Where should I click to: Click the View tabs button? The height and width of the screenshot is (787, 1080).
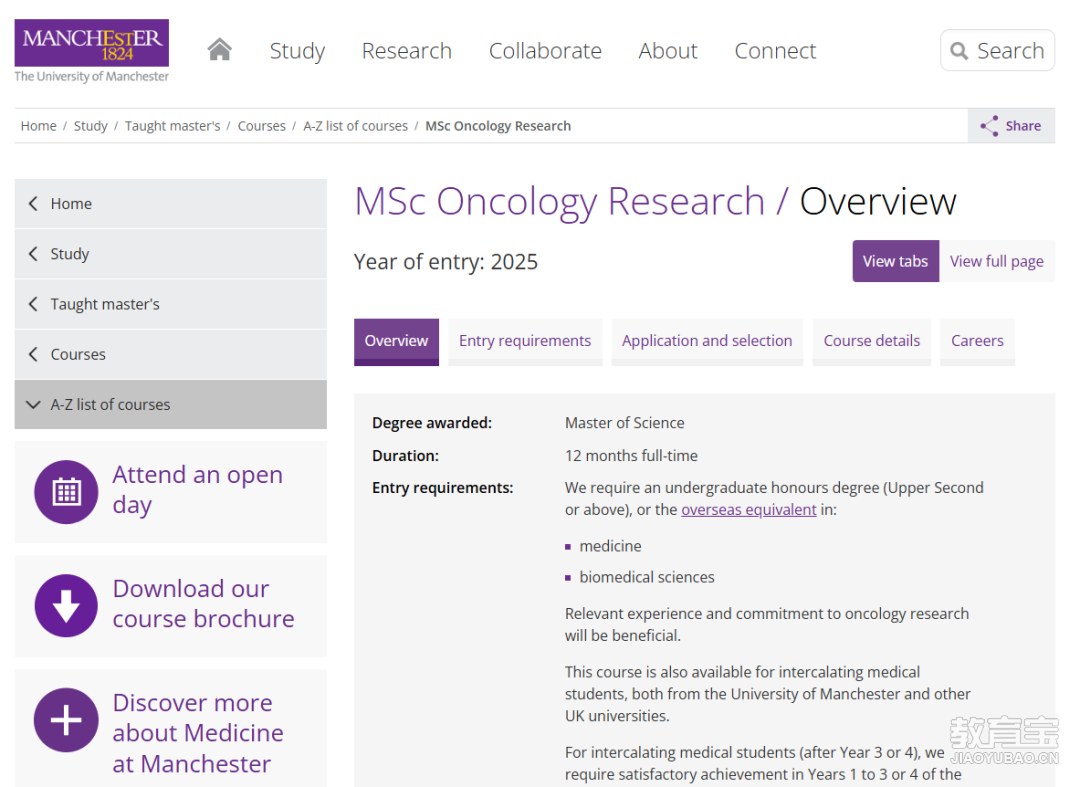click(895, 261)
